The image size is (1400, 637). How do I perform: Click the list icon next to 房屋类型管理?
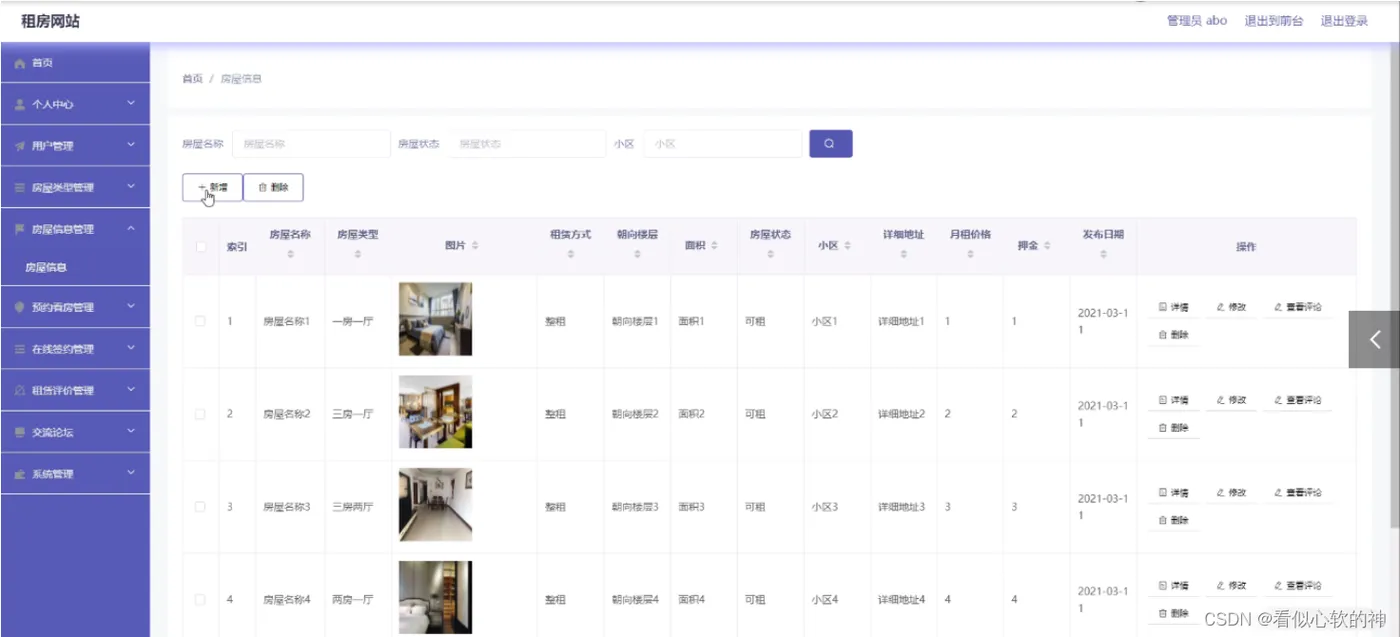coord(20,187)
